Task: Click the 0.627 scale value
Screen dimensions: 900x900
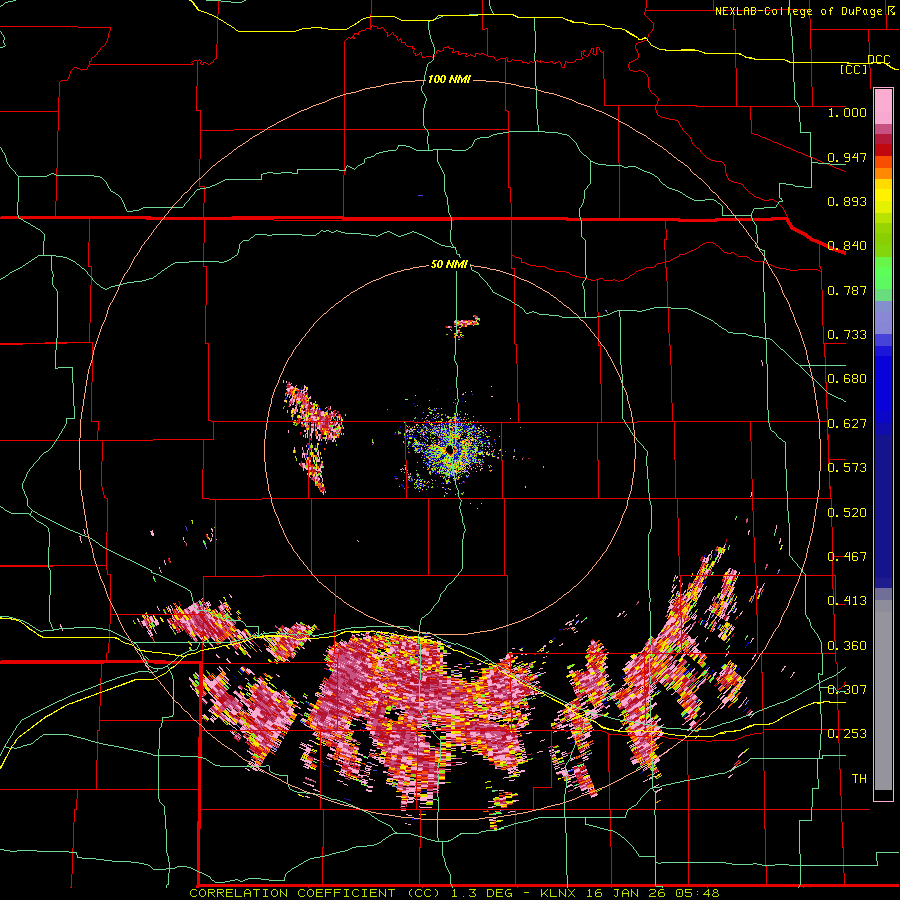Action: click(847, 424)
